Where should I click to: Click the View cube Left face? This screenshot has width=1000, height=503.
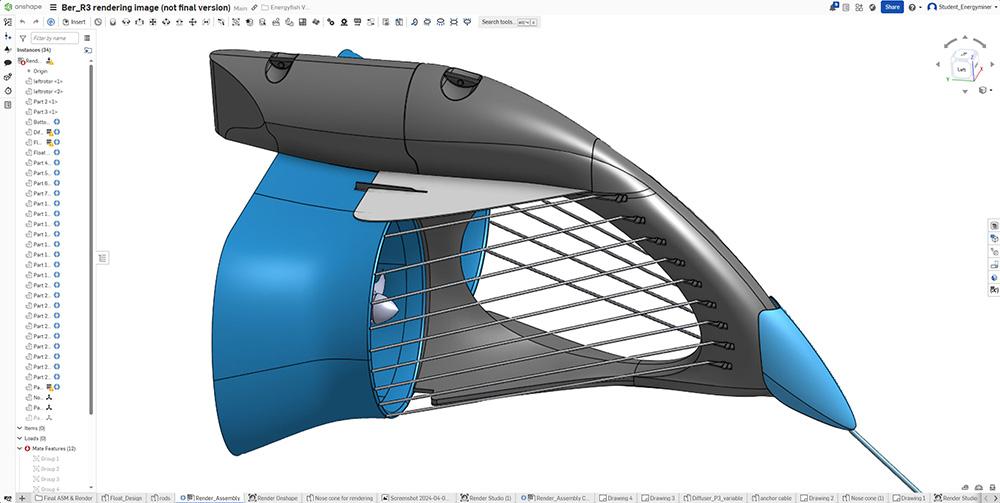(x=961, y=69)
